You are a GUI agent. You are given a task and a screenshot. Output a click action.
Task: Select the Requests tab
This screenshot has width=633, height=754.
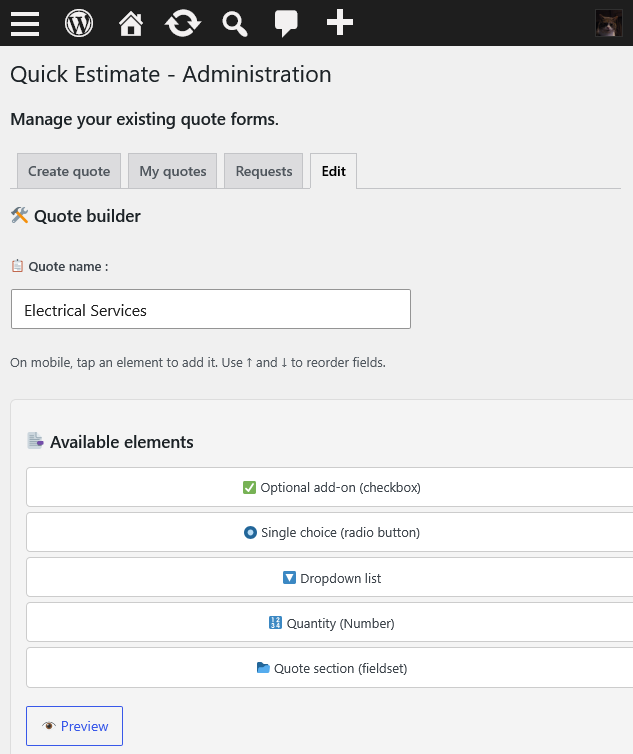click(264, 171)
